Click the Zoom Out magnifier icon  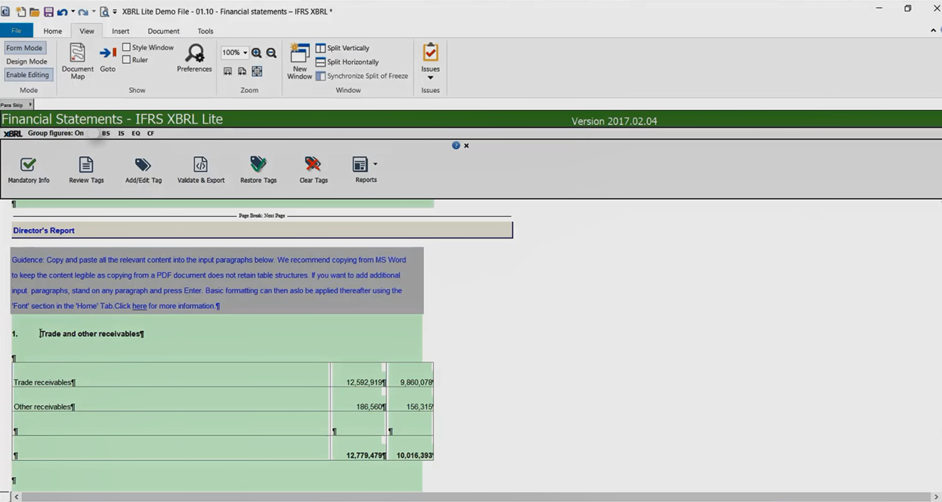272,53
